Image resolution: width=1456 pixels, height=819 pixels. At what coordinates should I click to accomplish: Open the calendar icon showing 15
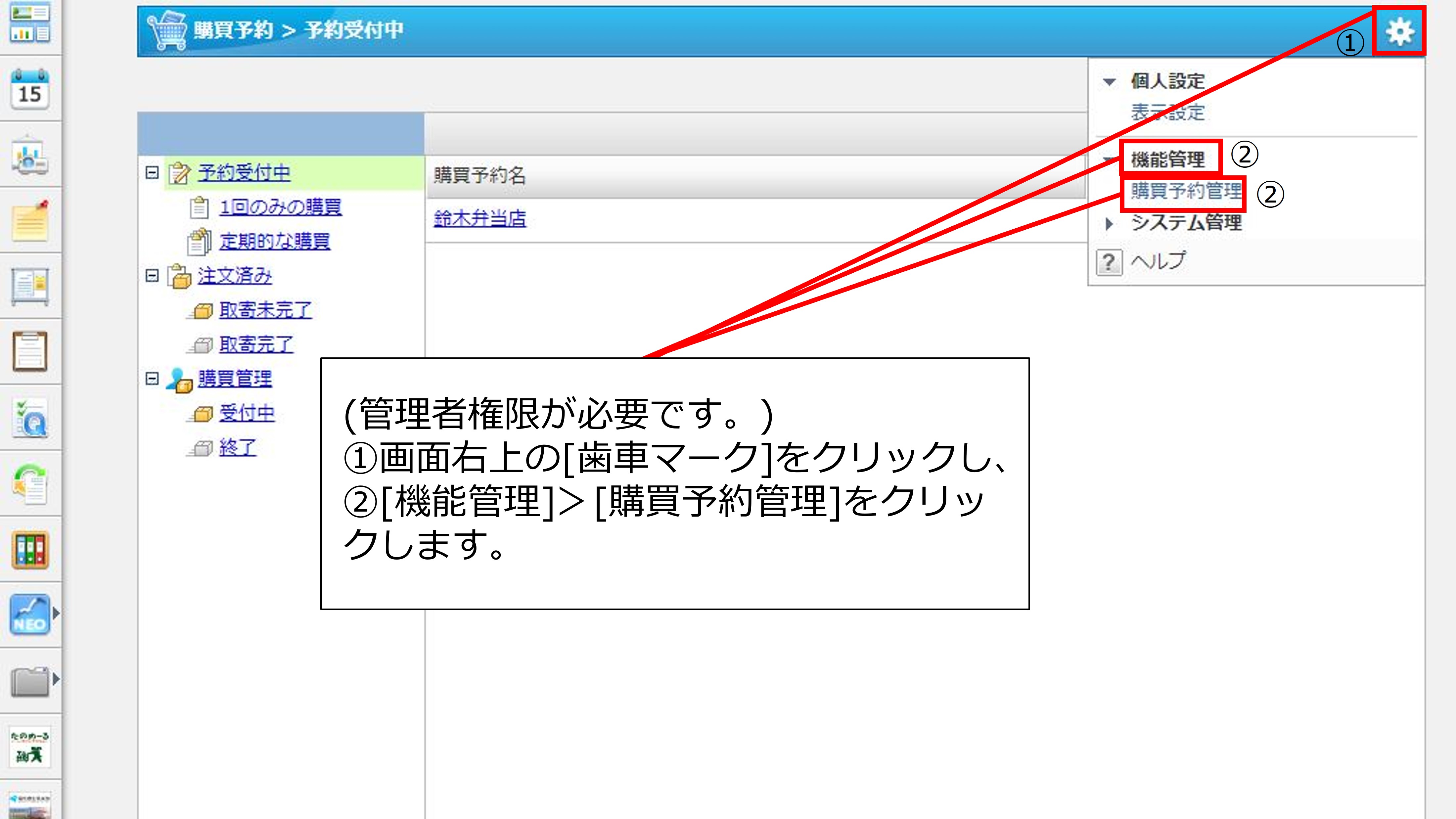pos(30,90)
